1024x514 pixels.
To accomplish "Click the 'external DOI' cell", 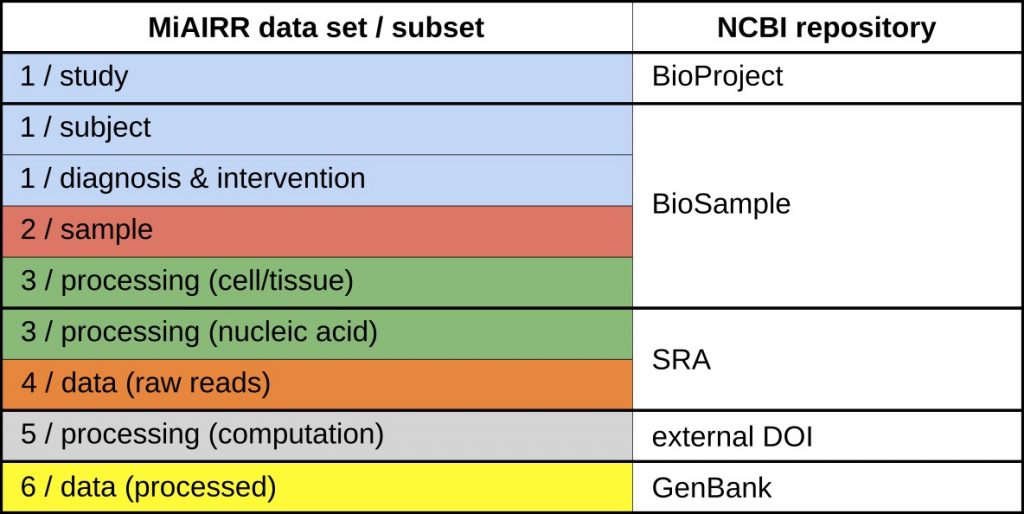I will [x=827, y=436].
